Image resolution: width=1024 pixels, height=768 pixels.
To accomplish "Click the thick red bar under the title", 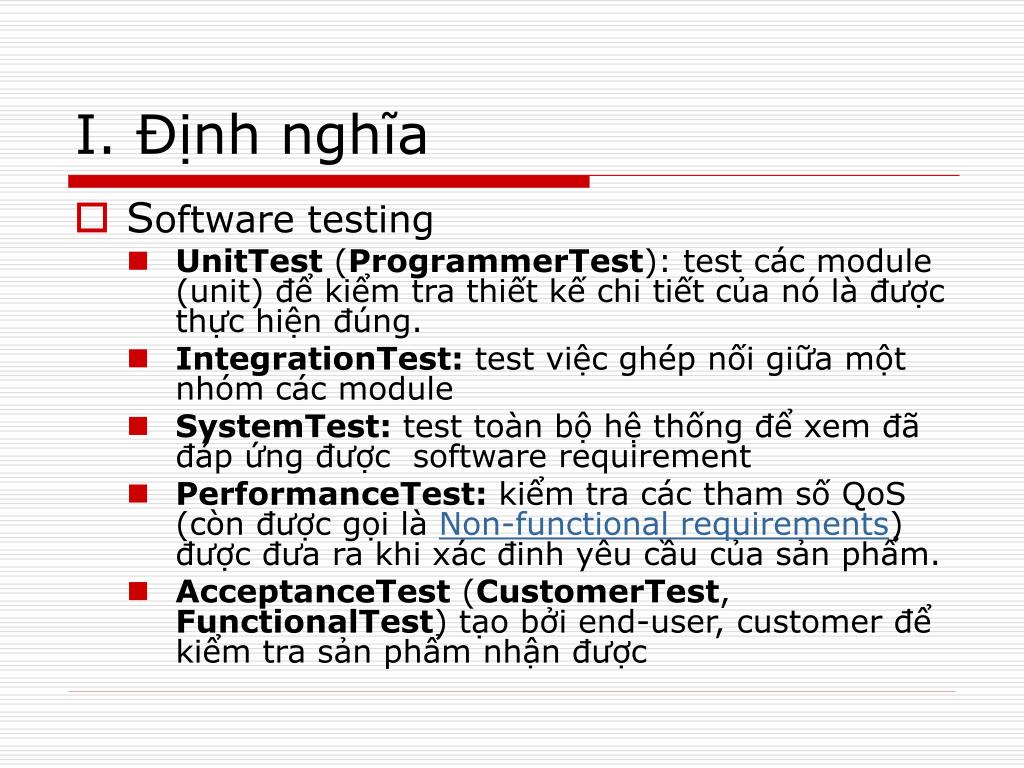I will [328, 182].
